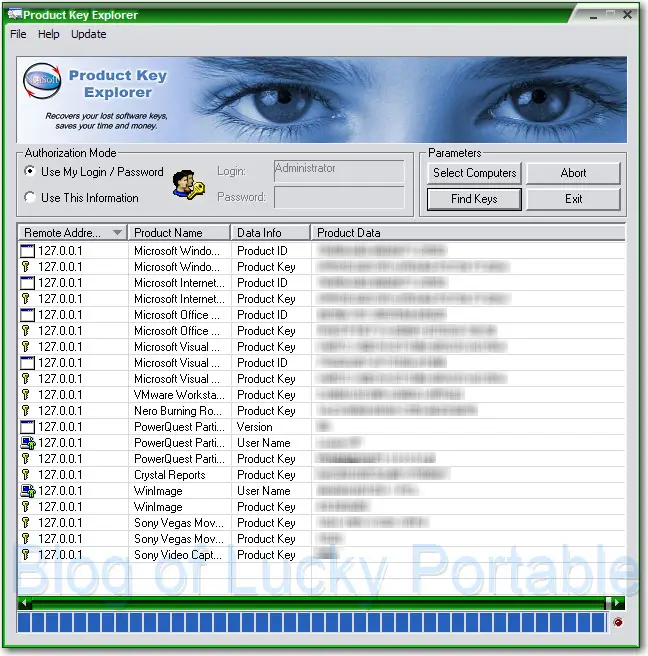The height and width of the screenshot is (656, 648).
Task: Click the key icon in Nero Burning Rom row
Action: tap(26, 411)
